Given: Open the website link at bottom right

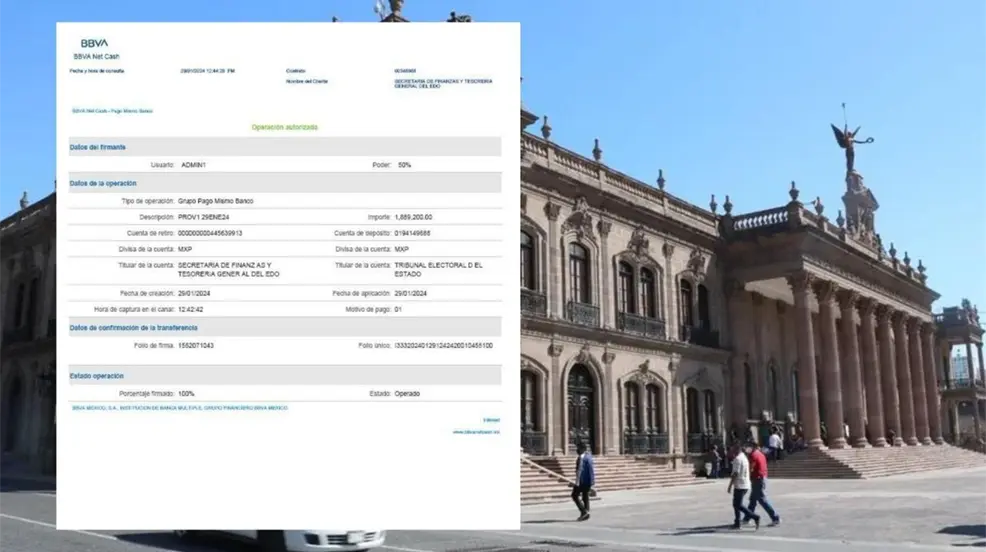Looking at the screenshot, I should click(475, 432).
